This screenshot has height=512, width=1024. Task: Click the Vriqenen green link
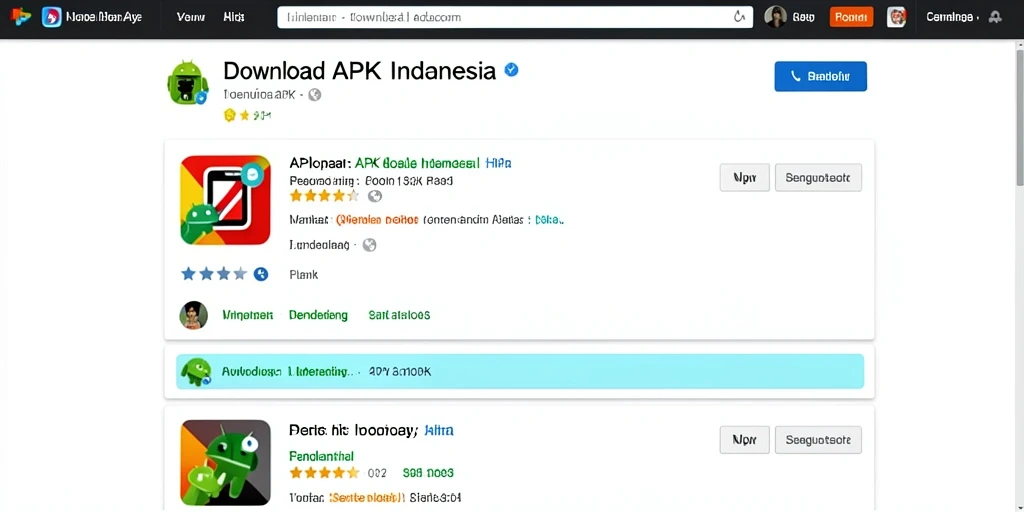pyautogui.click(x=248, y=315)
